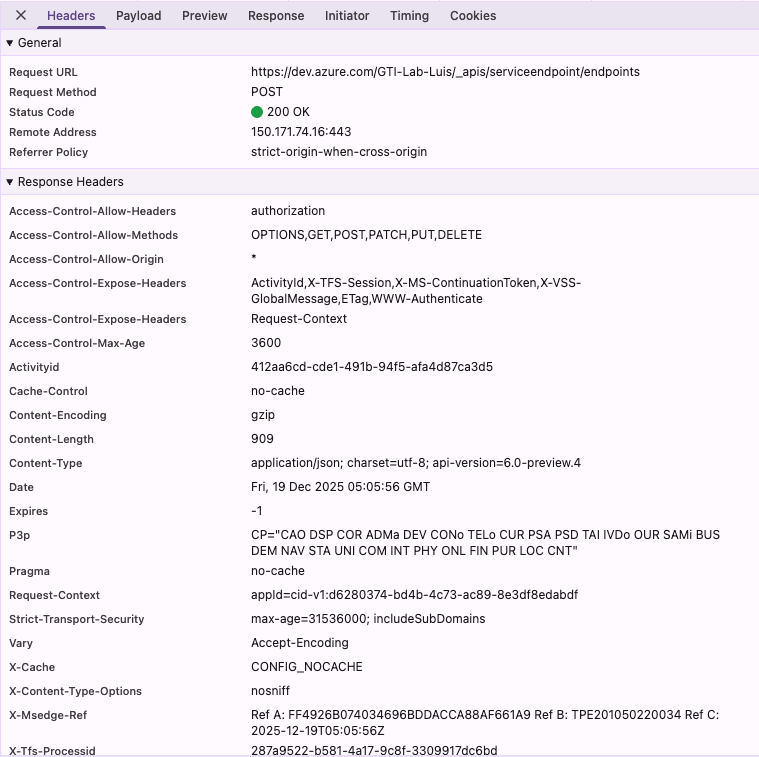Click the Request URL value
Viewport: 759px width, 757px height.
(445, 72)
